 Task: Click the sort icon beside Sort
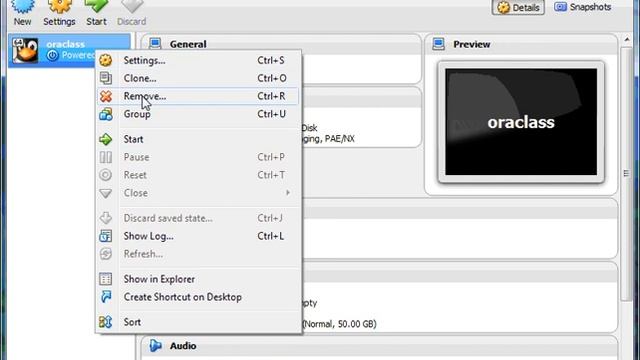tap(106, 322)
